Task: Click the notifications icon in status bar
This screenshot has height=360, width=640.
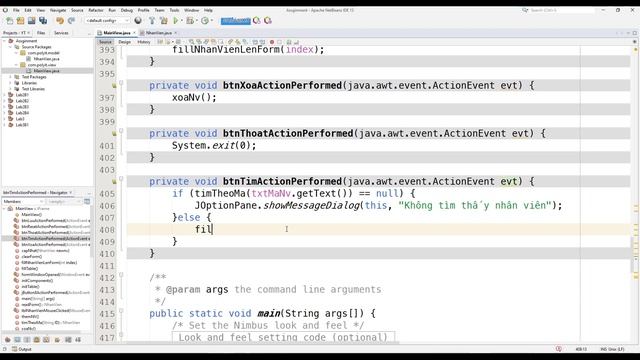Action: [x=558, y=349]
